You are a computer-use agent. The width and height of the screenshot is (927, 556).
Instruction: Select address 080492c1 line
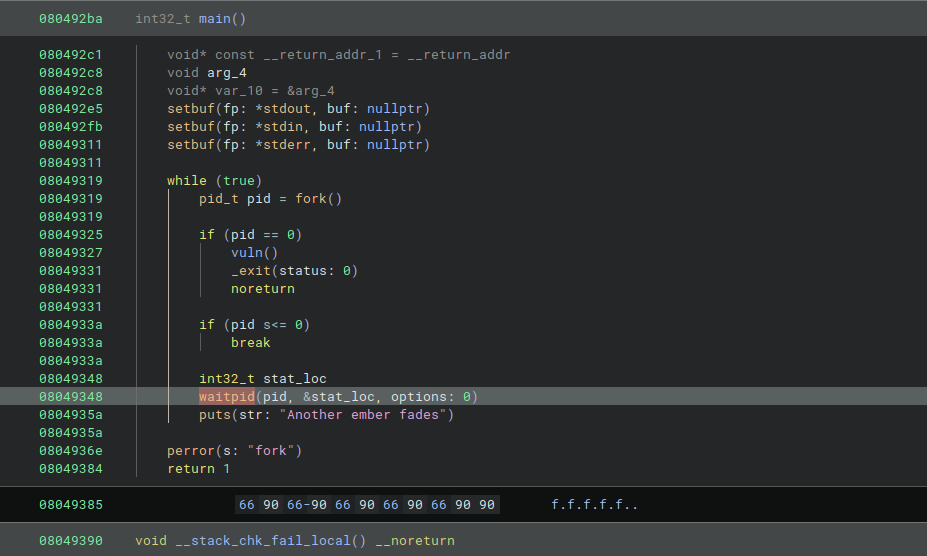click(71, 55)
